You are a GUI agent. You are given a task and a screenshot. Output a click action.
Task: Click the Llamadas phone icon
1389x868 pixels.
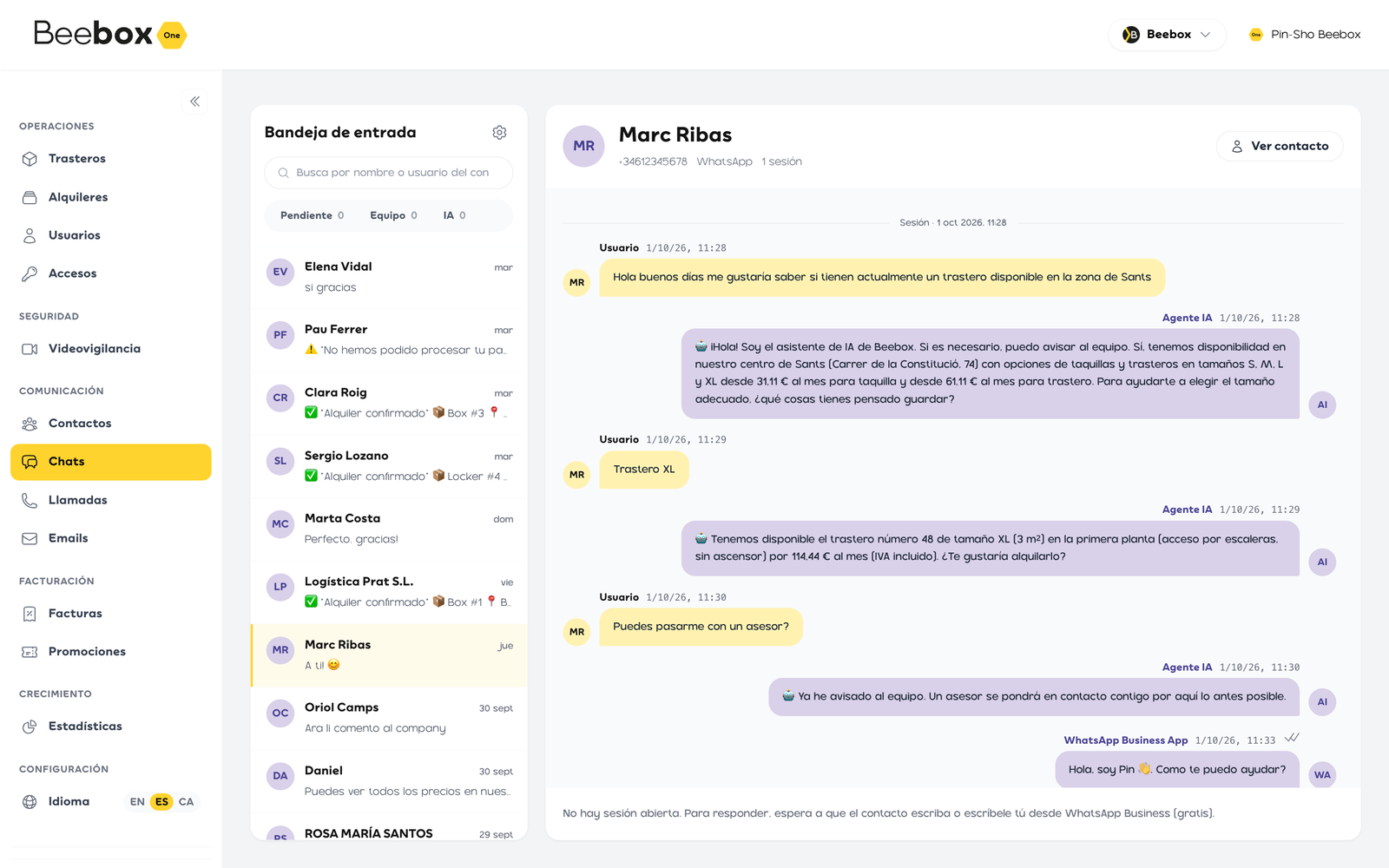(x=30, y=500)
